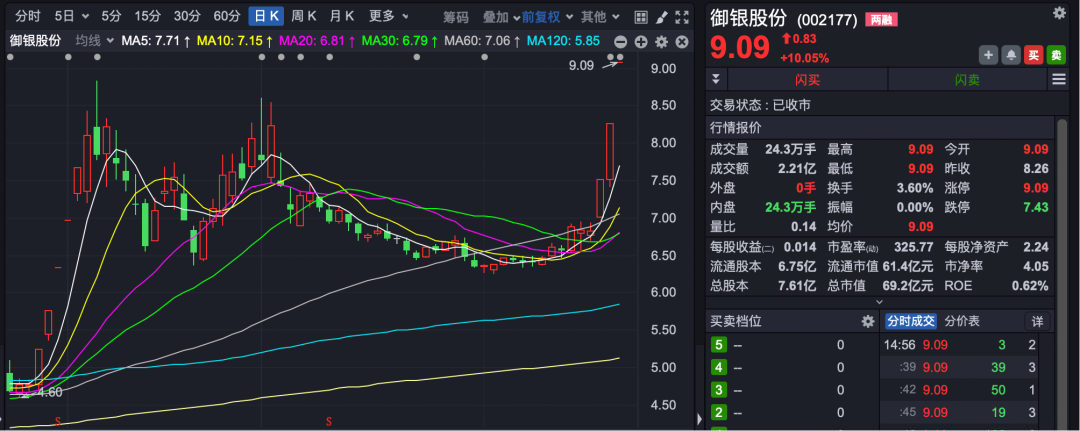
Task: Close the moving average indicator line
Action: [680, 41]
